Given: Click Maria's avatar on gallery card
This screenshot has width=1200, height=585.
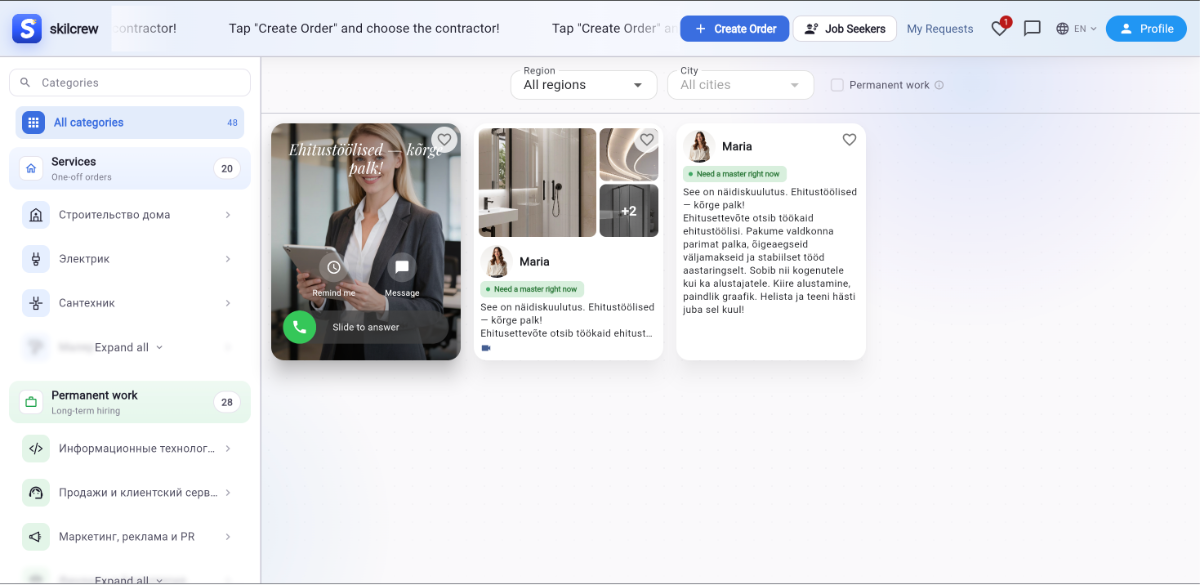Looking at the screenshot, I should (x=496, y=262).
